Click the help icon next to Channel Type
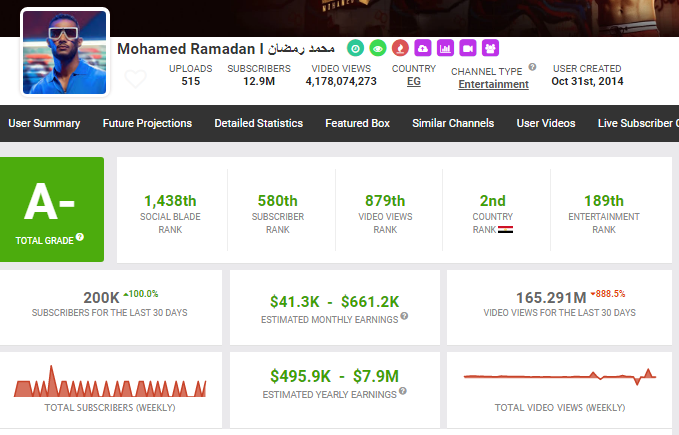679x435 pixels. [x=532, y=68]
